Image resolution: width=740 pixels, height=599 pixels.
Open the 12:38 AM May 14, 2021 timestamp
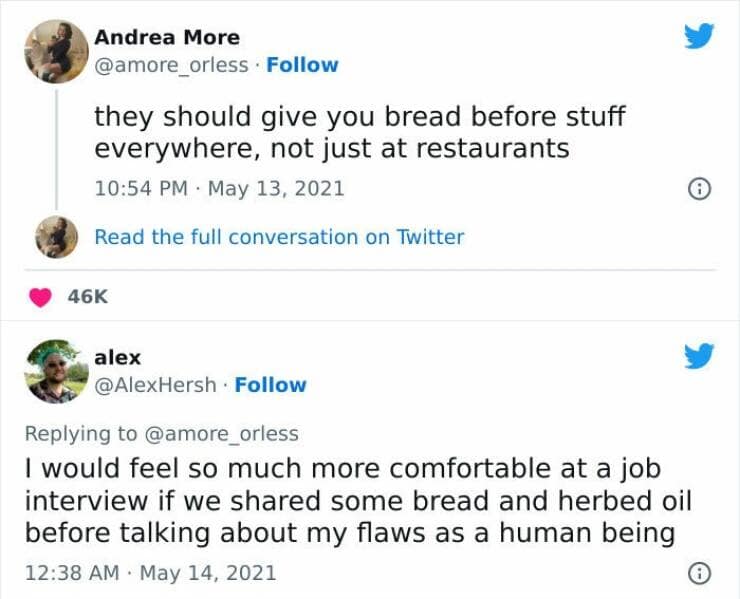coord(149,574)
